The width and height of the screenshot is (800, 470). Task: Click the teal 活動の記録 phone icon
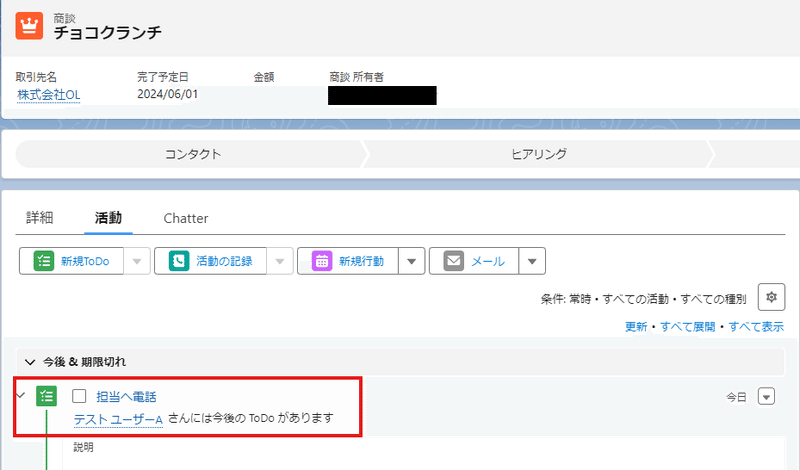coord(179,261)
